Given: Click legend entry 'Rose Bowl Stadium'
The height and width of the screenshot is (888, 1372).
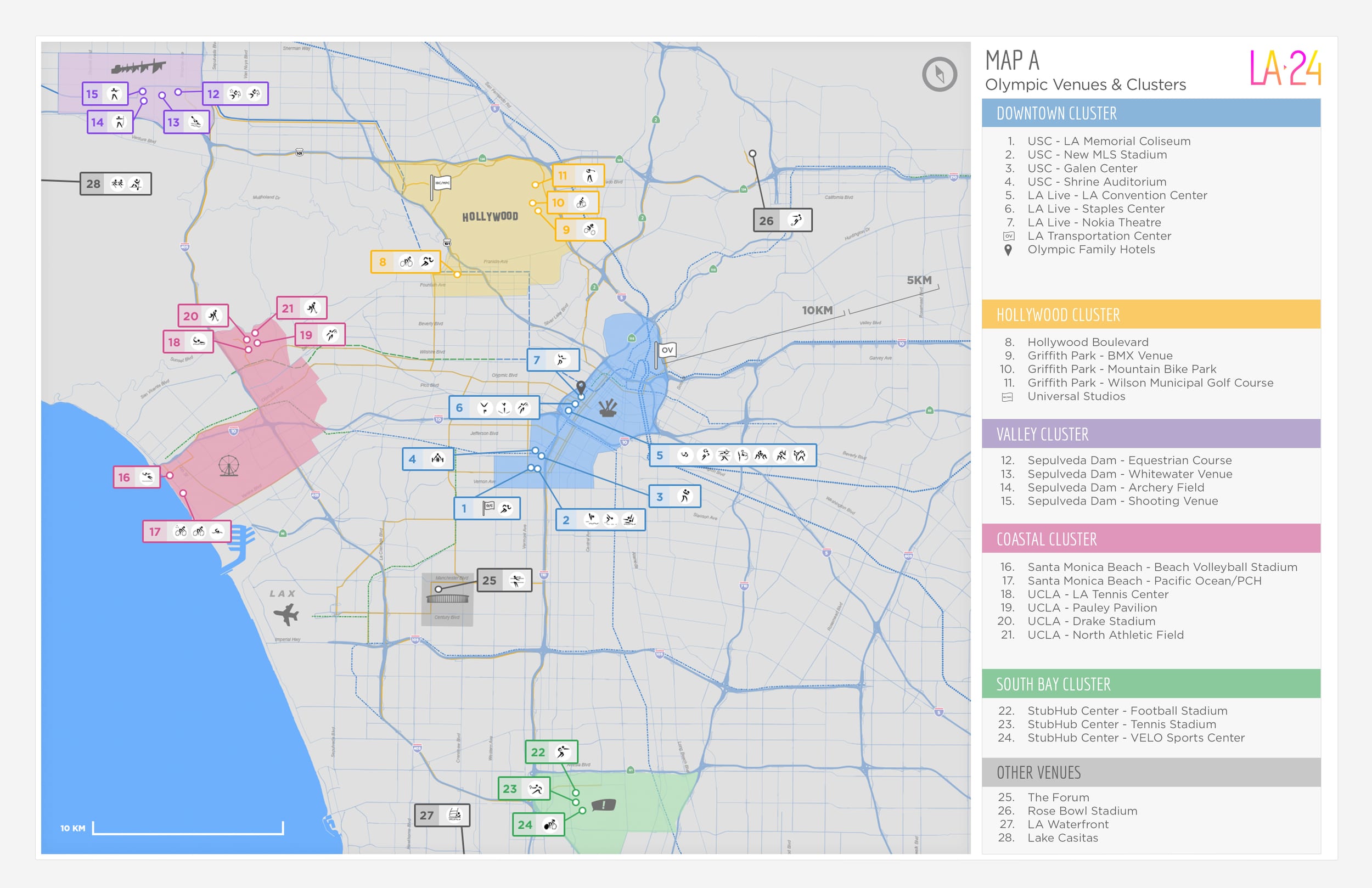Looking at the screenshot, I should click(1082, 811).
